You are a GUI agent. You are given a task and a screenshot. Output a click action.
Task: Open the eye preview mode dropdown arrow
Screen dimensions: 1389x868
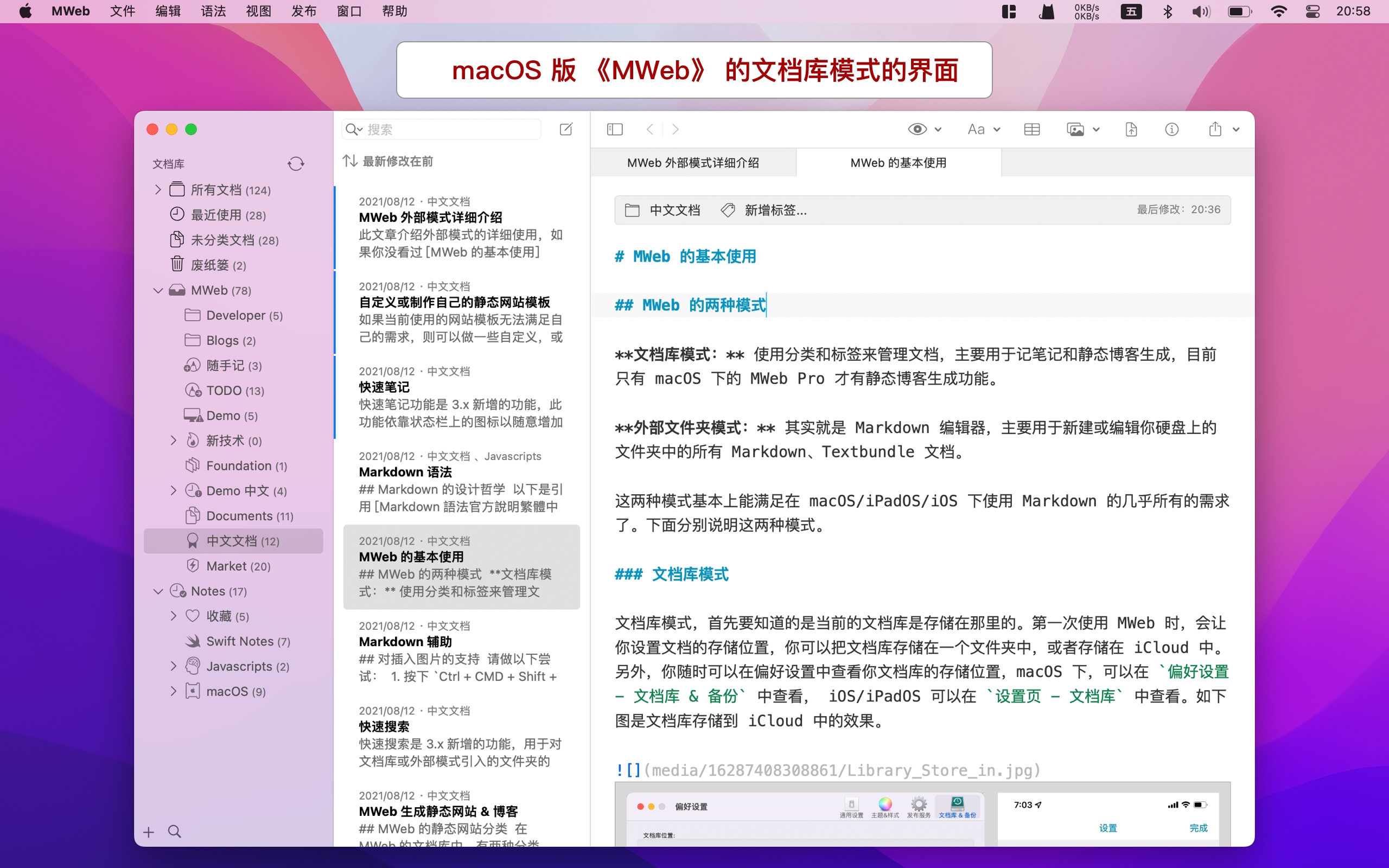938,129
